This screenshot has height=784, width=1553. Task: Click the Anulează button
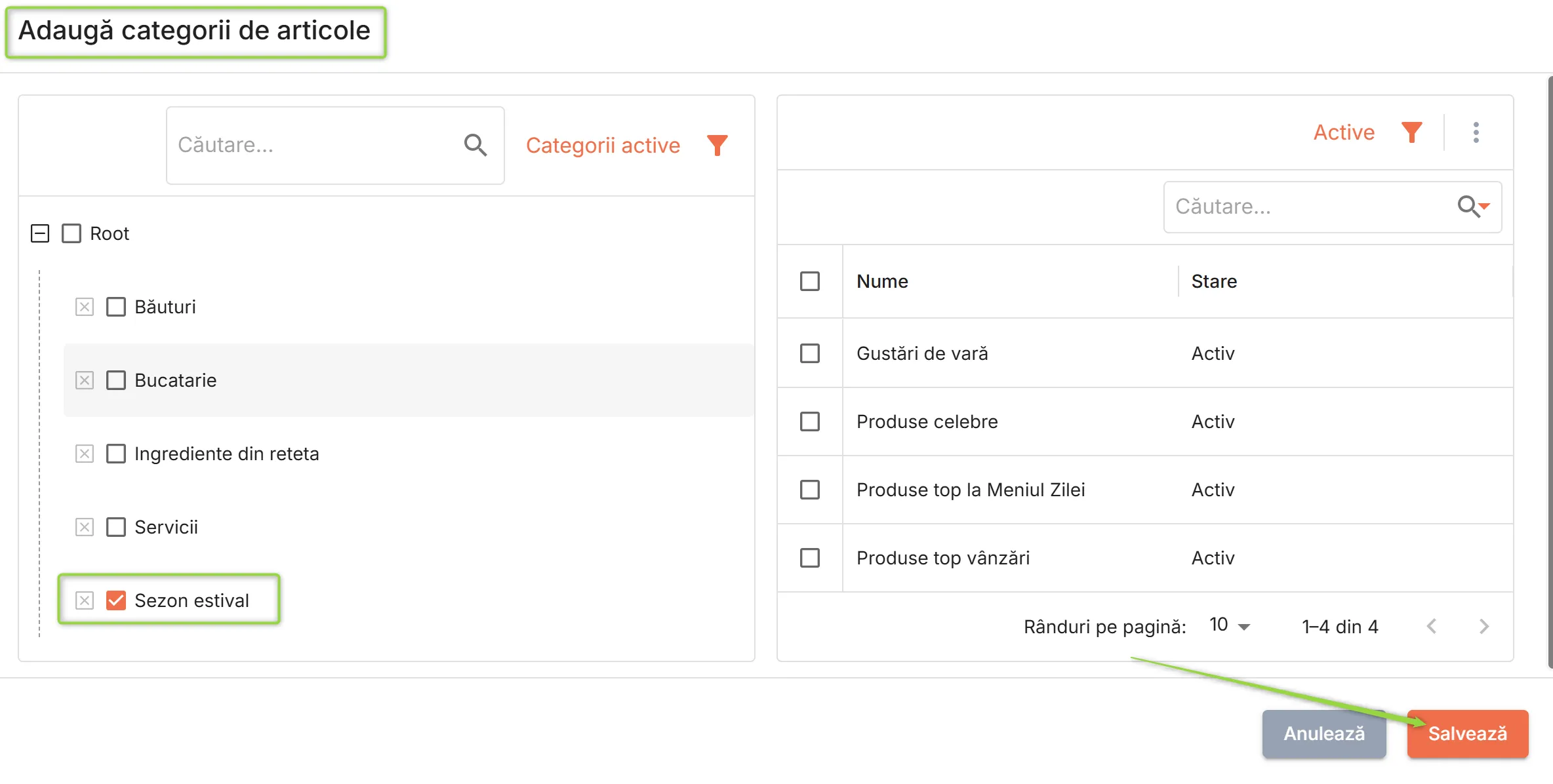1324,734
